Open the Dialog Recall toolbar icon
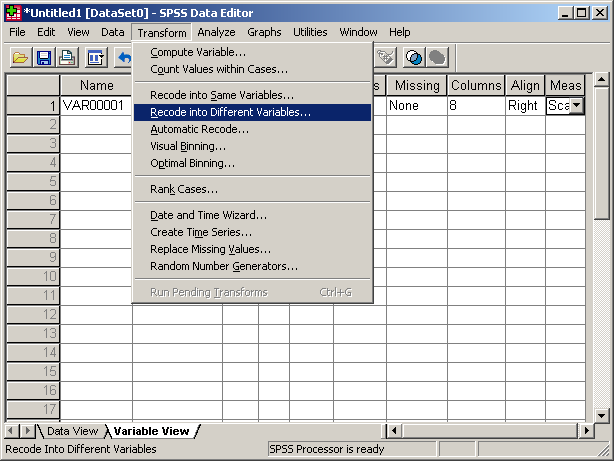This screenshot has height=461, width=614. click(x=96, y=58)
